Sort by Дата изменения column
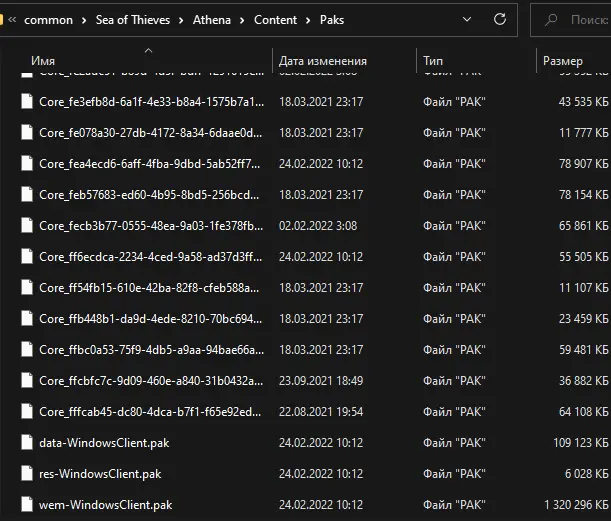 click(x=323, y=61)
